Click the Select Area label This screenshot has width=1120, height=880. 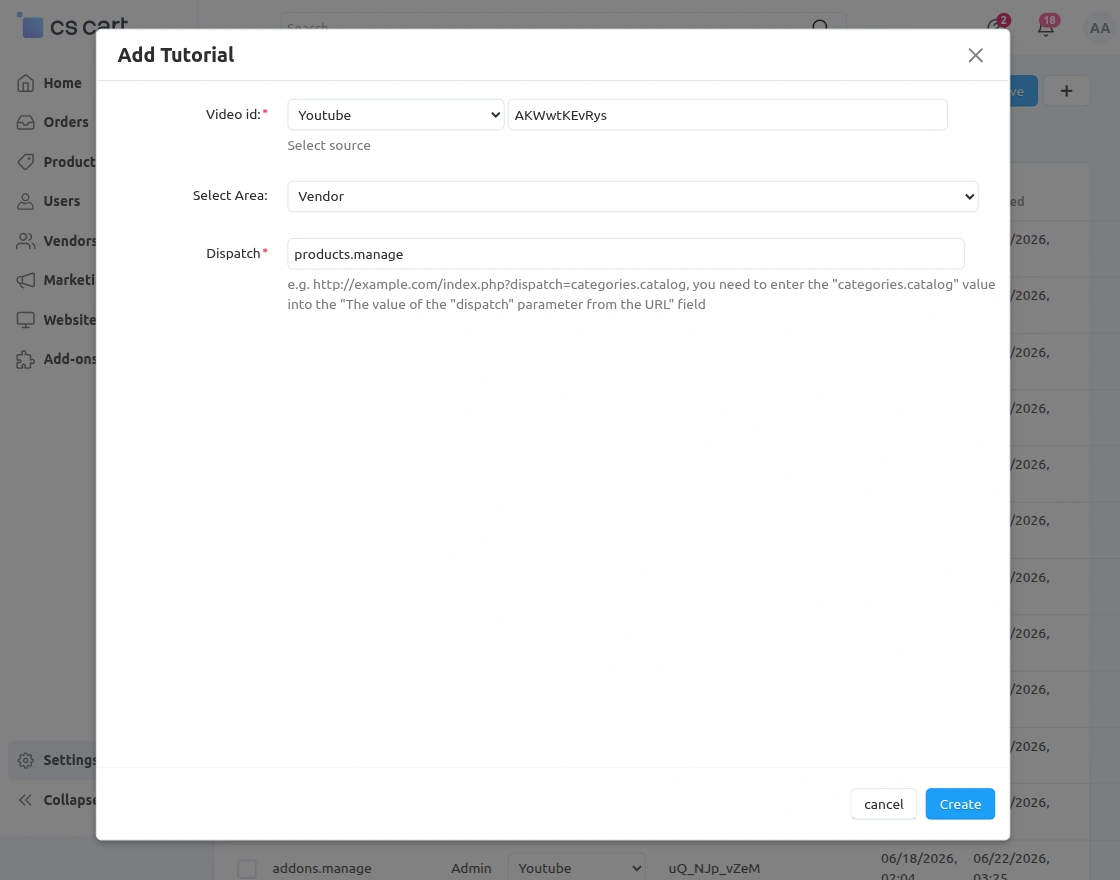point(230,196)
